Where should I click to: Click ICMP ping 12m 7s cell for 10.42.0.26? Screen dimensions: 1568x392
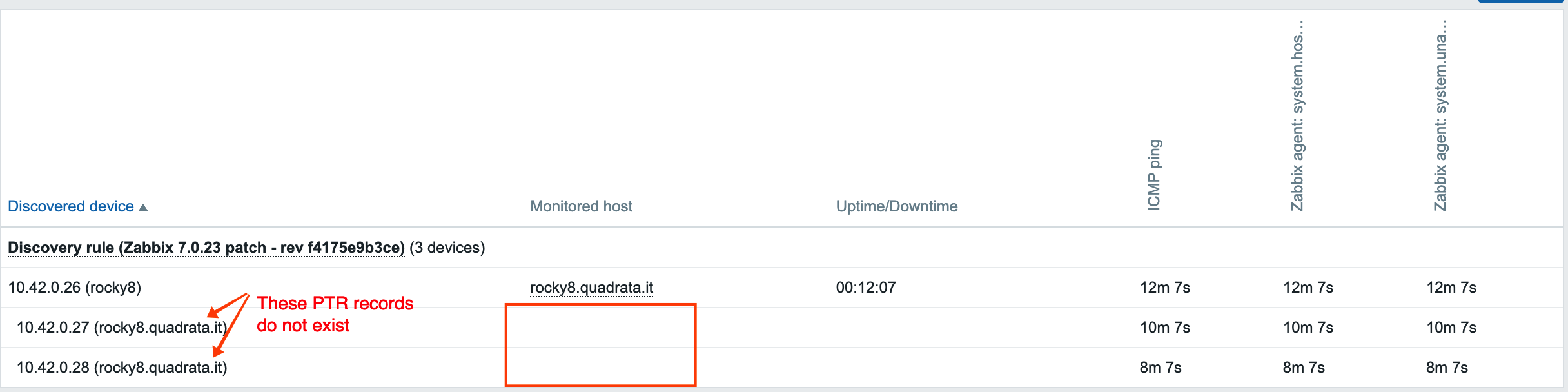coord(1165,288)
